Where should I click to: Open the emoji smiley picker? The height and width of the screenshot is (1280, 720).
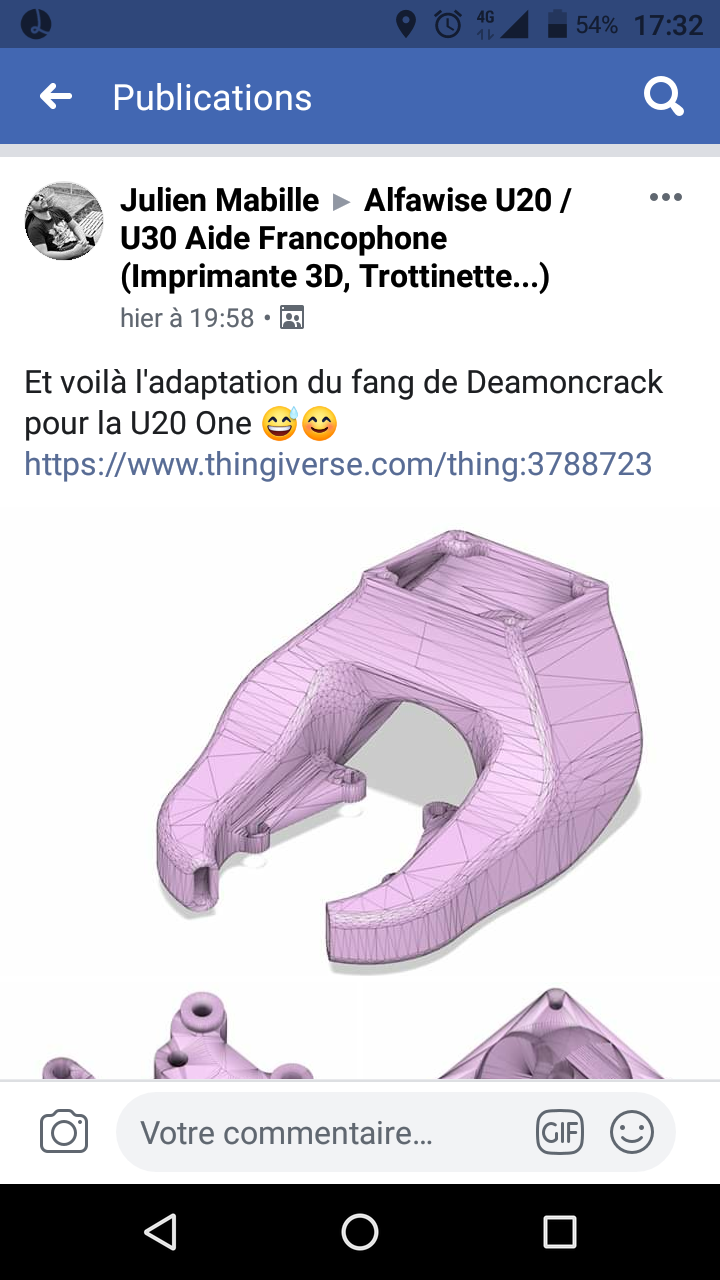631,1132
